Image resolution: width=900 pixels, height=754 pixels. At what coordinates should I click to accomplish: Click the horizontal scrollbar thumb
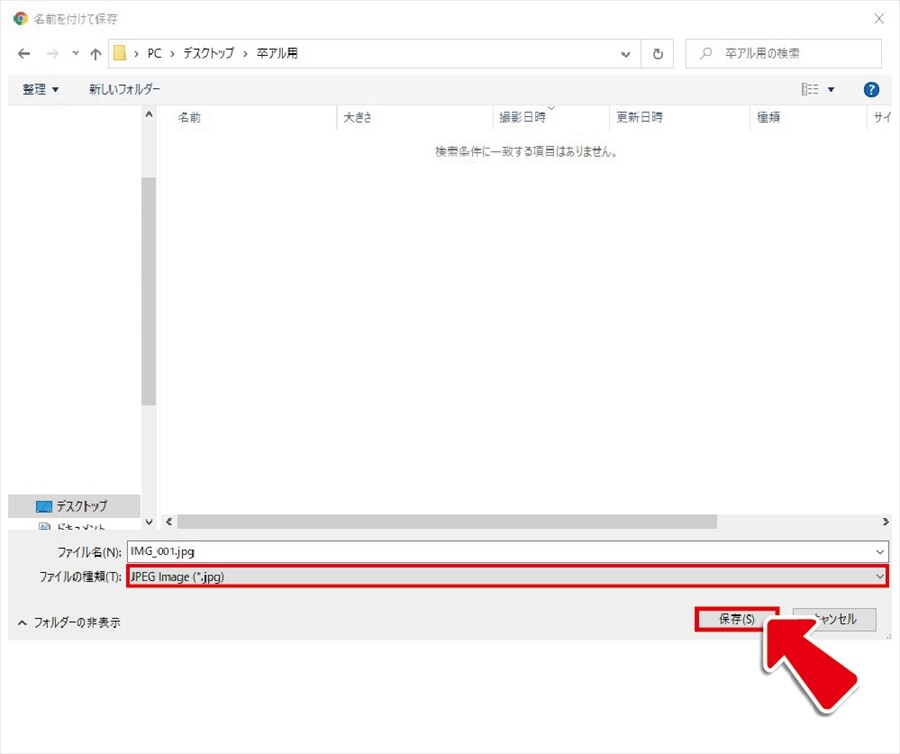(x=447, y=522)
